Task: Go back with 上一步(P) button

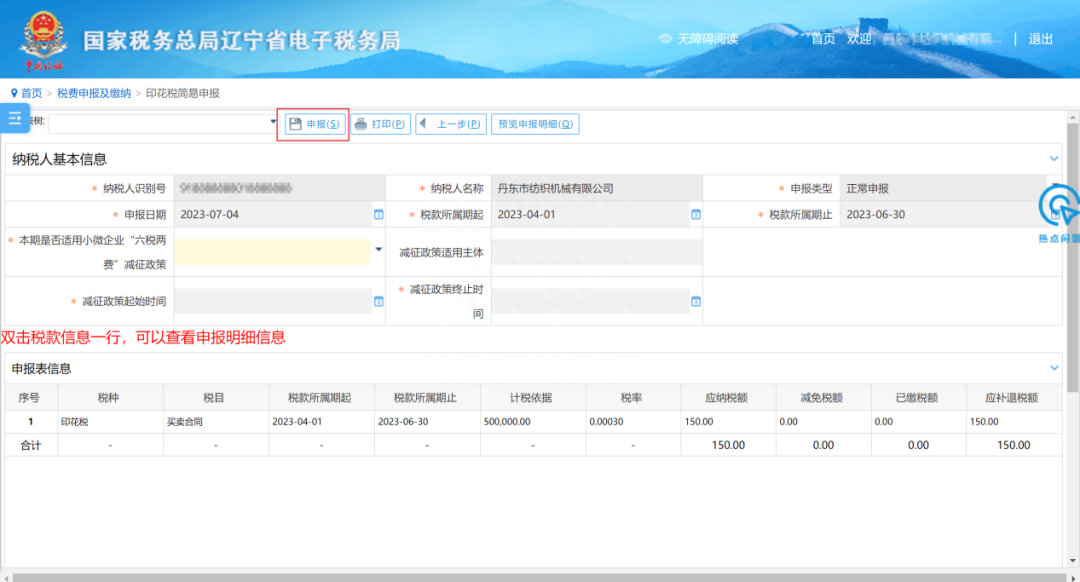Action: point(451,124)
